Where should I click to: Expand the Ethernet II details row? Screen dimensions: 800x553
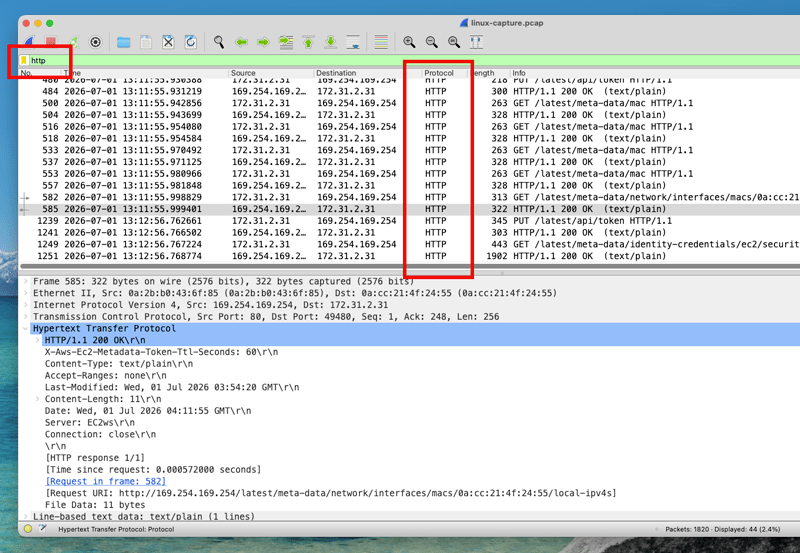tap(26, 293)
